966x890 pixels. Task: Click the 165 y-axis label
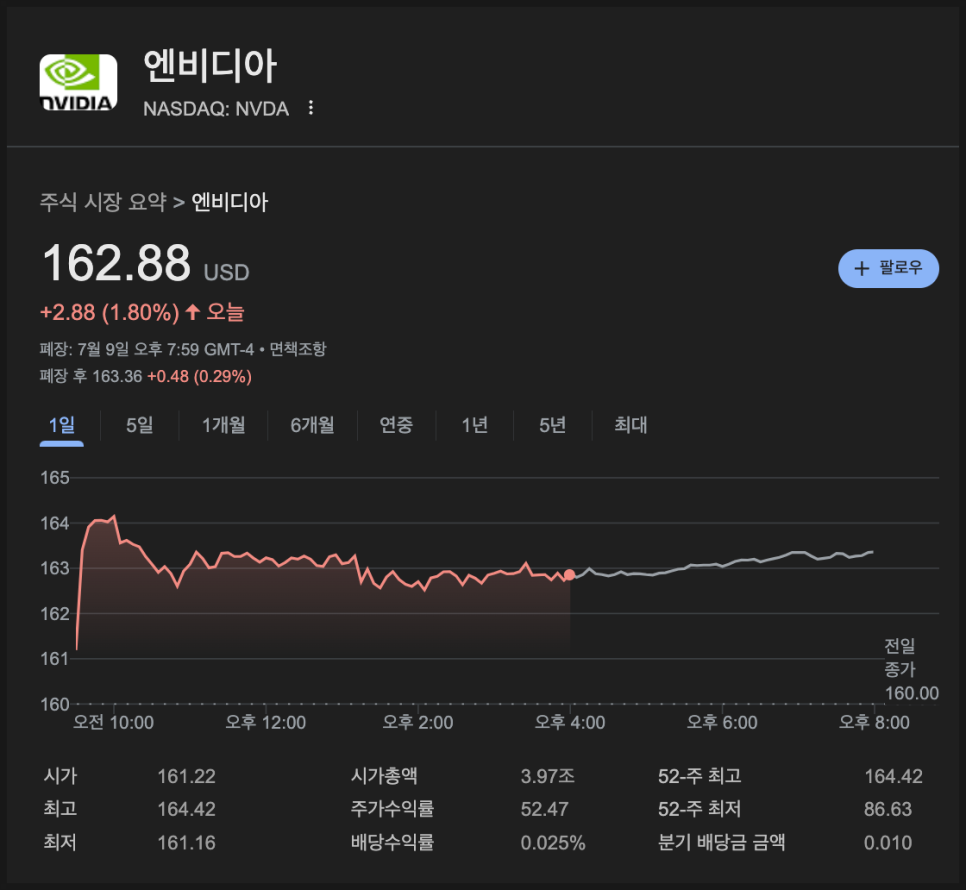coord(55,477)
